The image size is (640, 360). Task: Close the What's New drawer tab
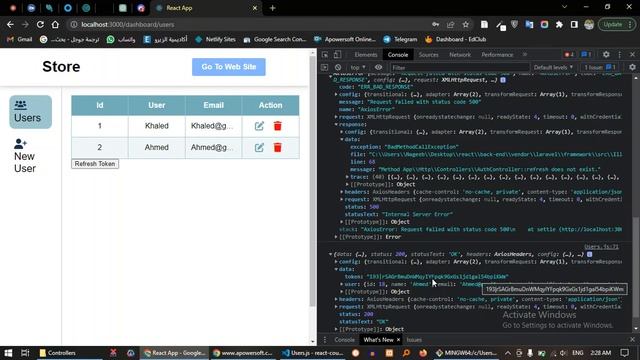pos(398,340)
